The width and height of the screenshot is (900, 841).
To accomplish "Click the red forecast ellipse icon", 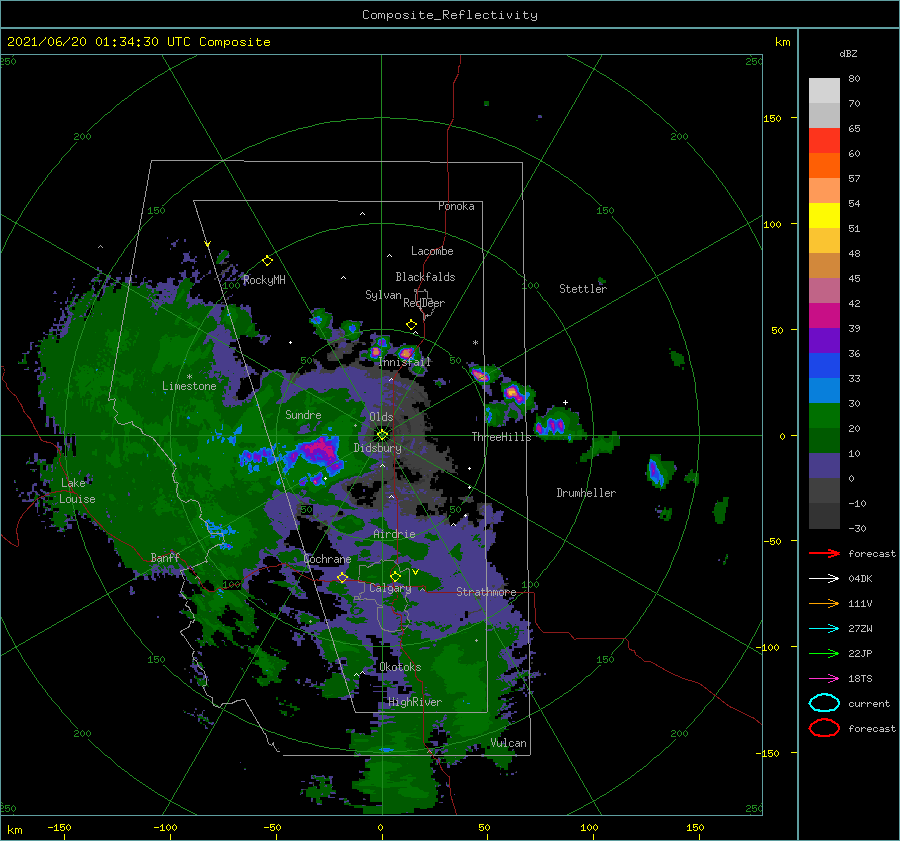I will click(x=824, y=728).
